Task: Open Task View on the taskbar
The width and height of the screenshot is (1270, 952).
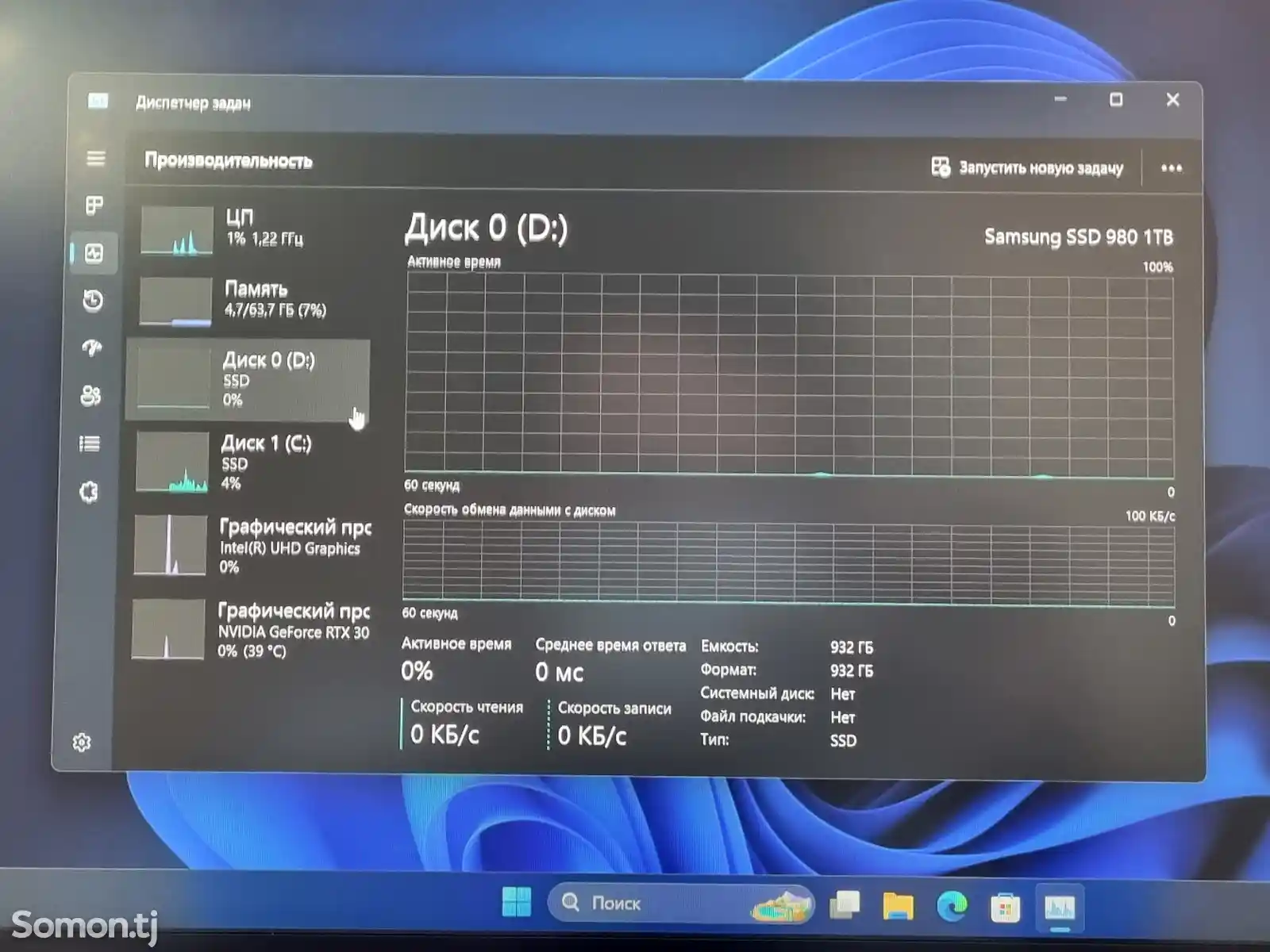Action: (845, 904)
